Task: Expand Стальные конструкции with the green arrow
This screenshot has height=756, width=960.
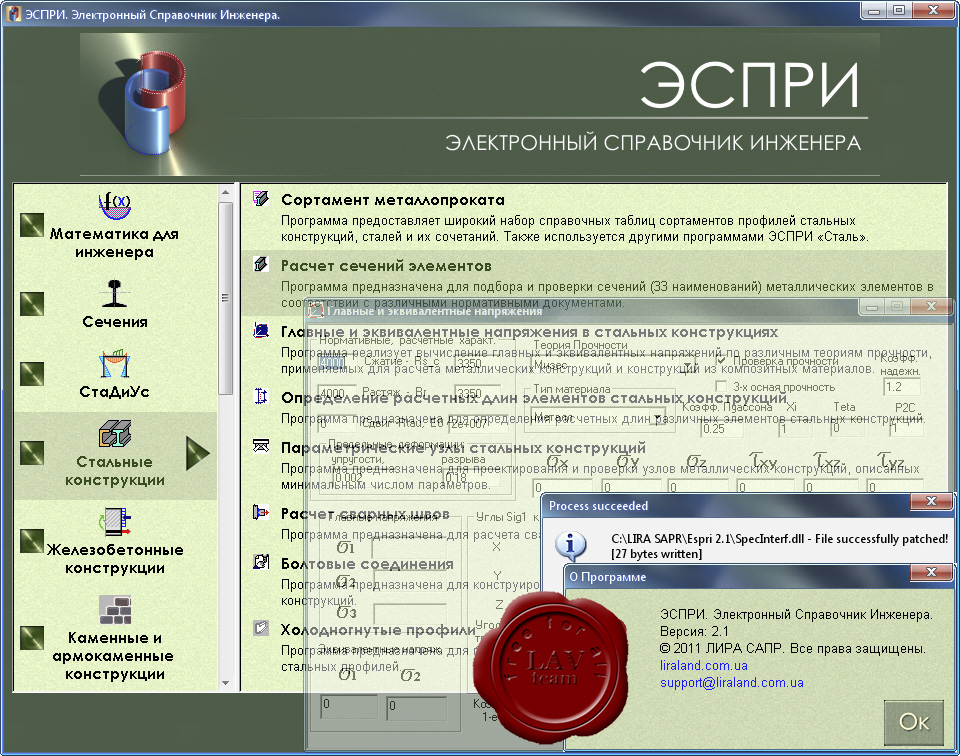Action: (198, 454)
